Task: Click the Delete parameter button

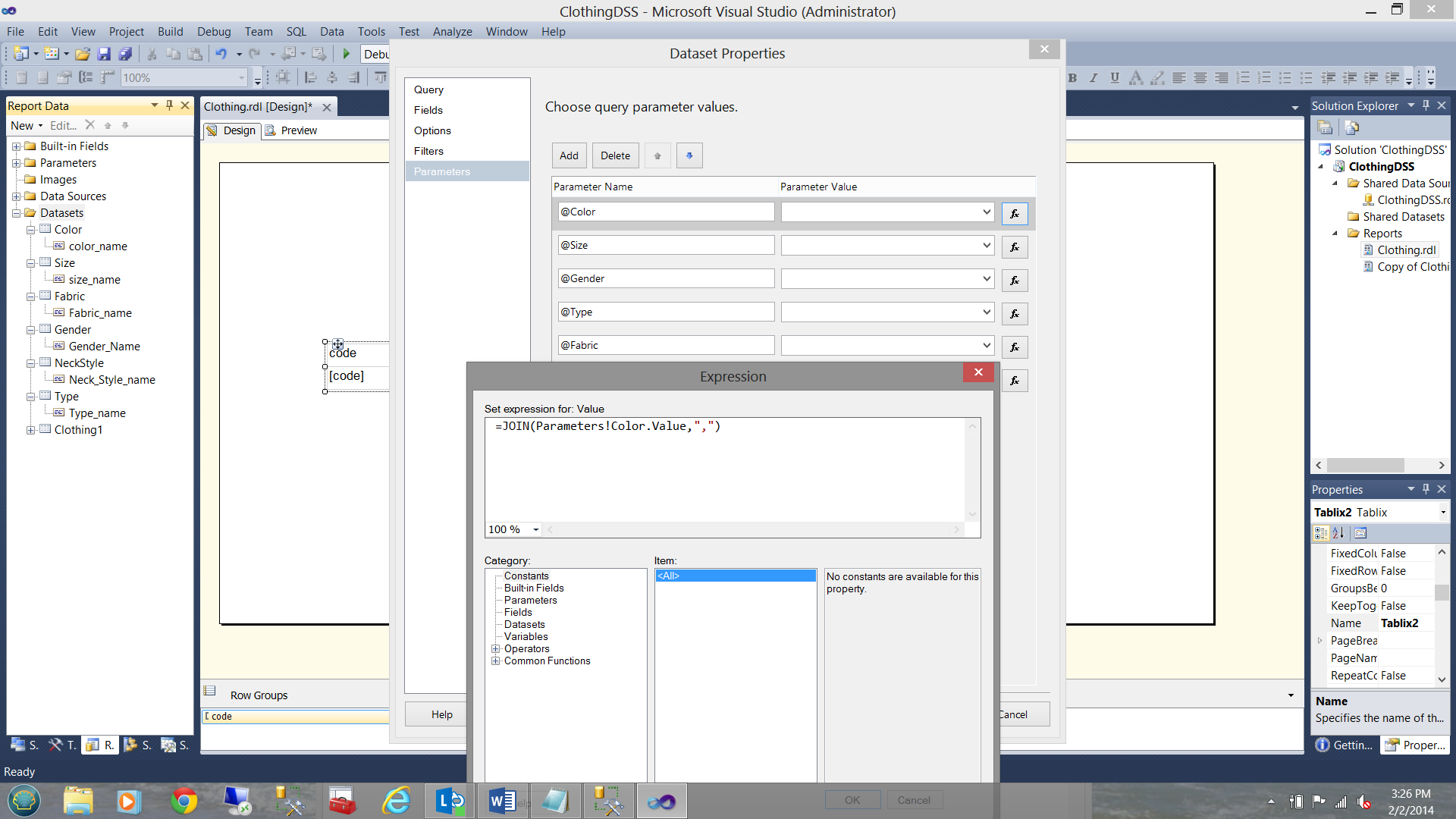Action: tap(615, 156)
